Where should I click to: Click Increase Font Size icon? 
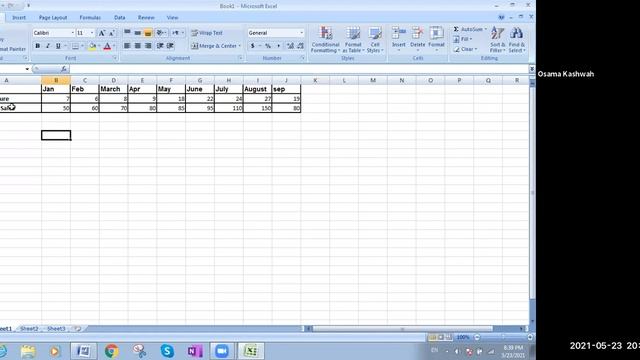(x=102, y=33)
